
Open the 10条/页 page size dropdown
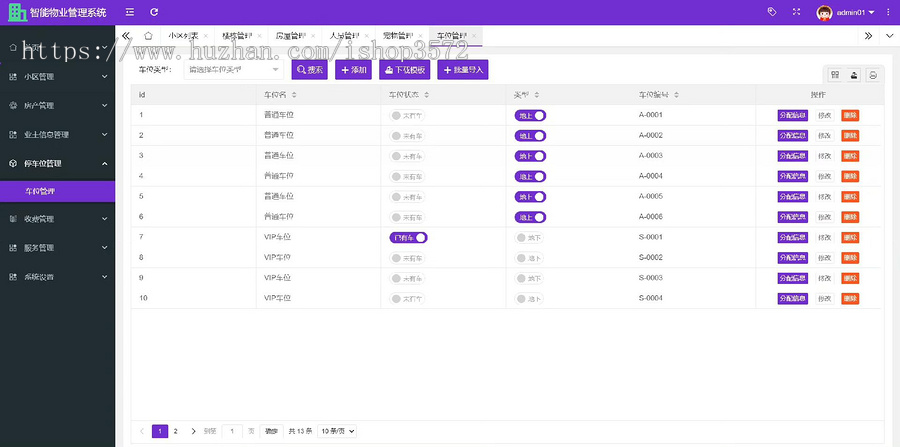coord(337,431)
